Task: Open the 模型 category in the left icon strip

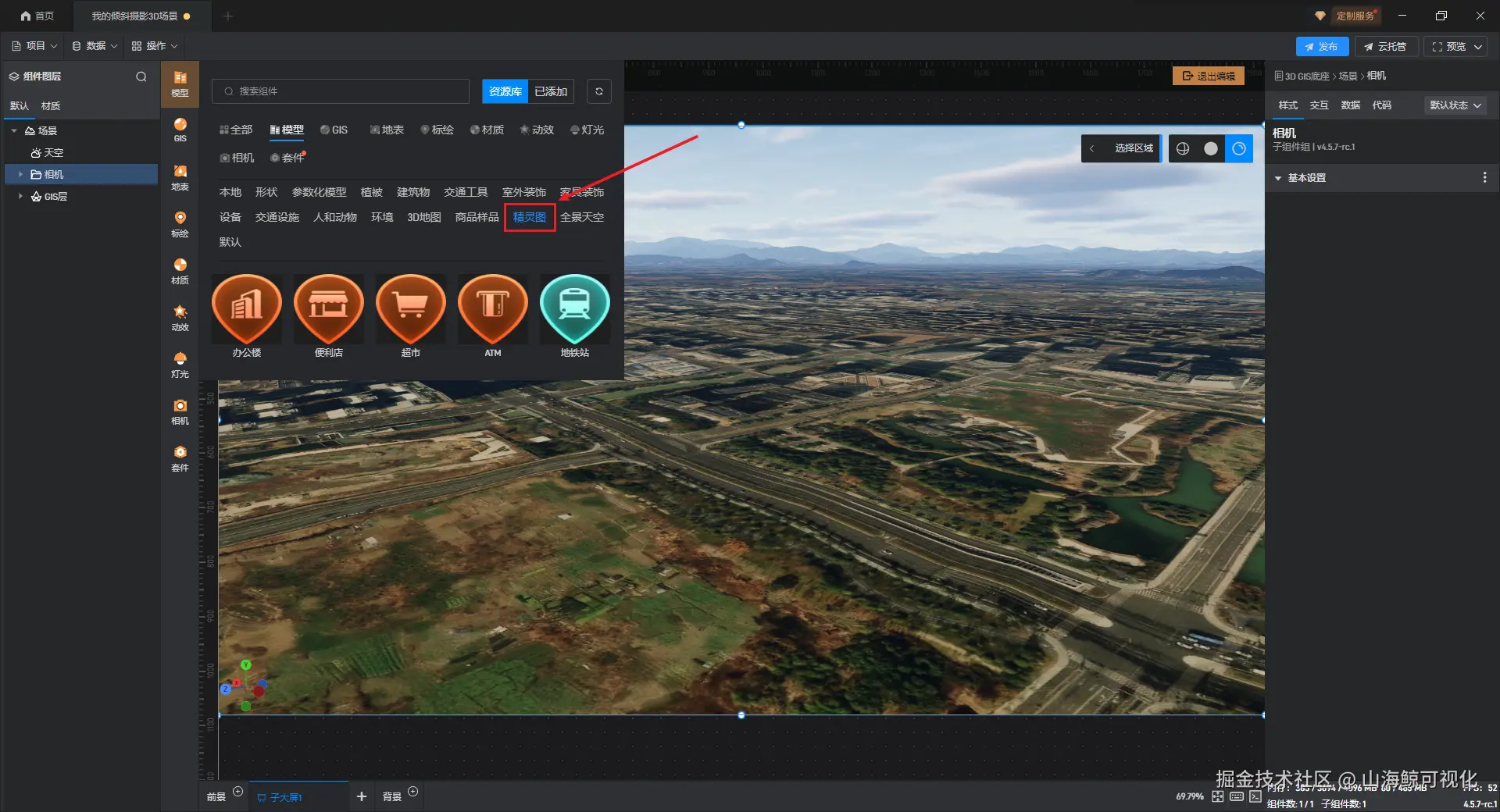Action: 180,84
